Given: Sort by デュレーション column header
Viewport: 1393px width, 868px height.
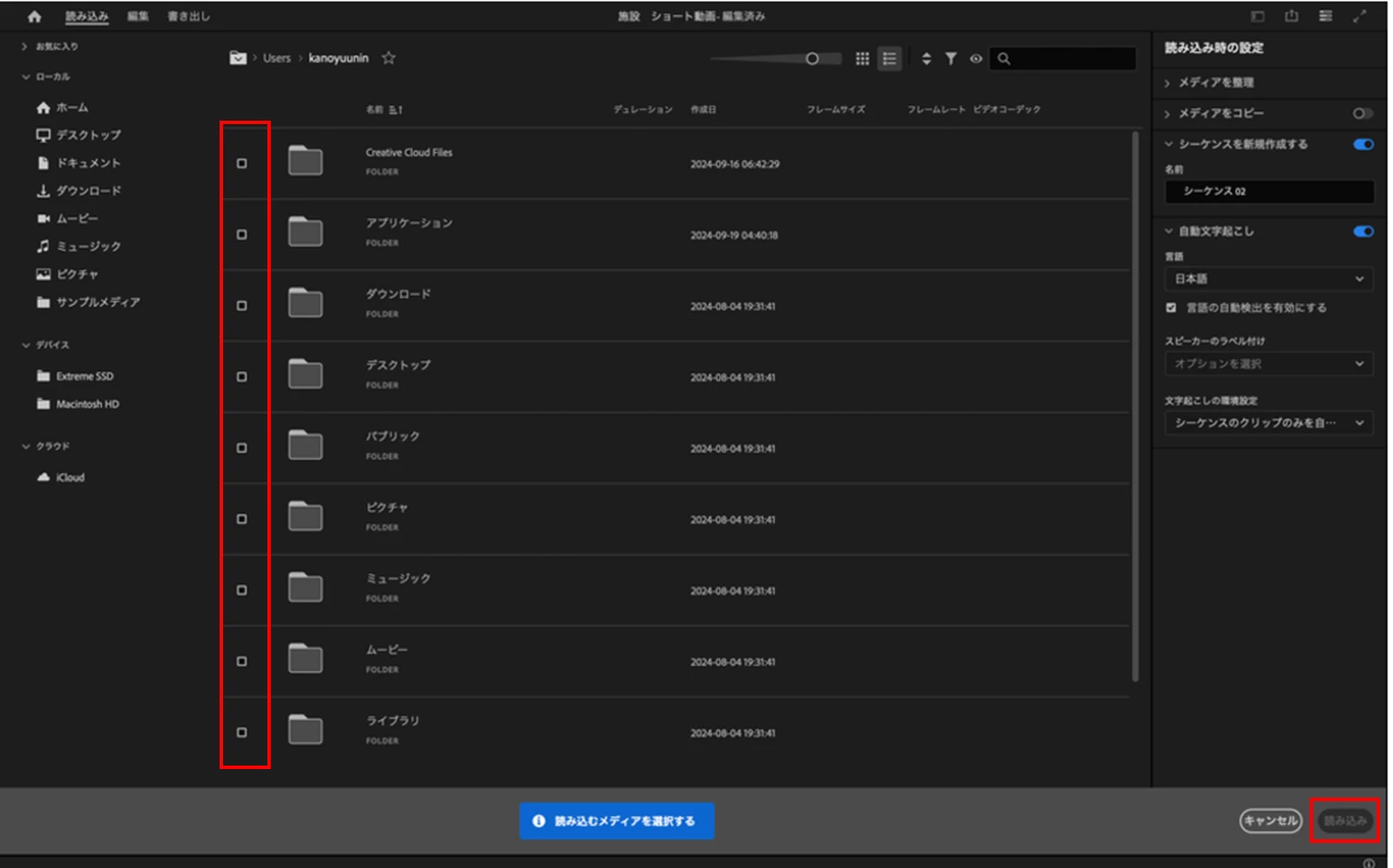Looking at the screenshot, I should (x=645, y=110).
